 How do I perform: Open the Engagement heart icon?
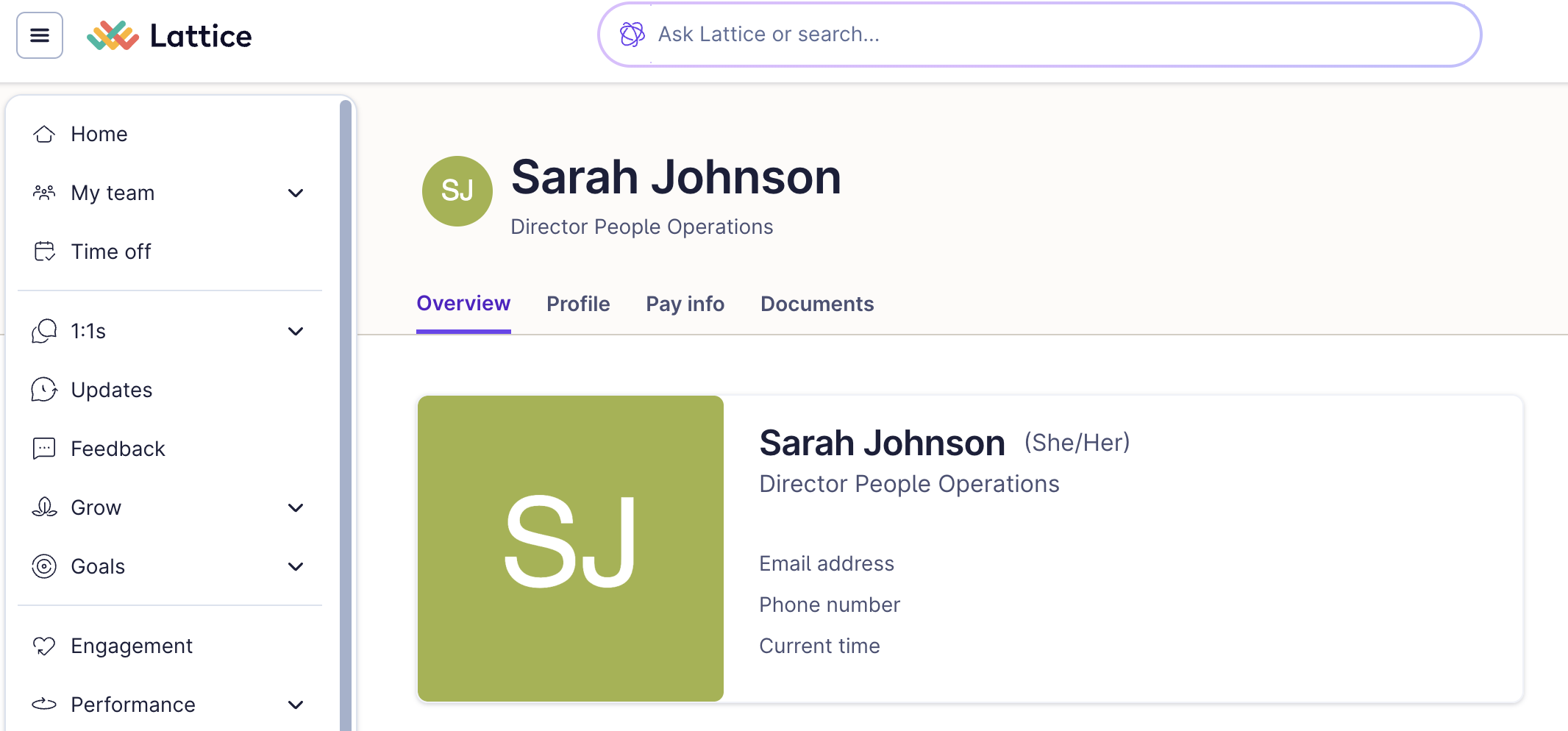pyautogui.click(x=45, y=646)
